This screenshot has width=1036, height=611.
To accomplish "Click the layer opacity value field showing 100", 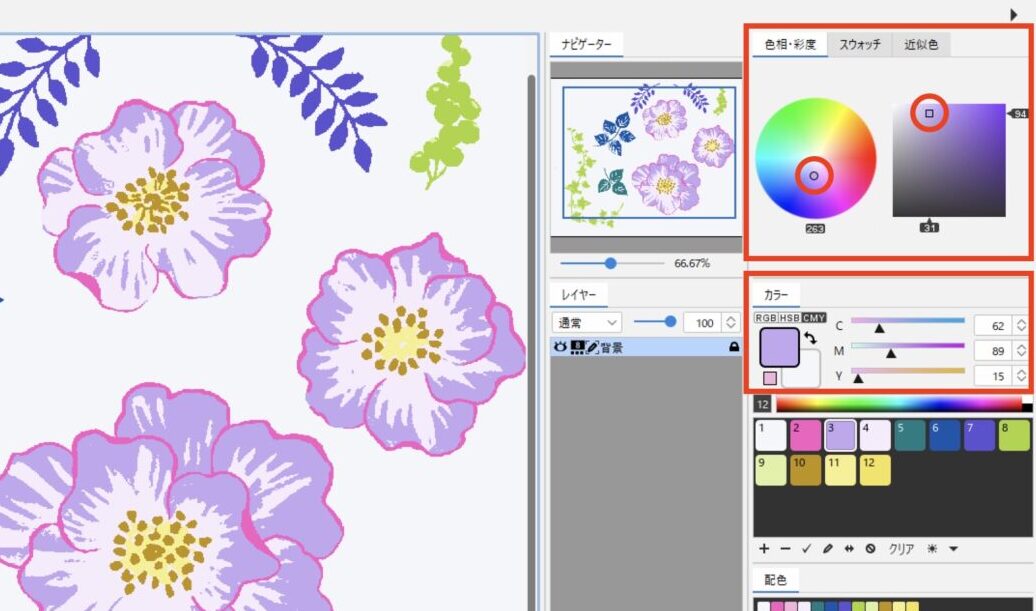I will point(704,322).
